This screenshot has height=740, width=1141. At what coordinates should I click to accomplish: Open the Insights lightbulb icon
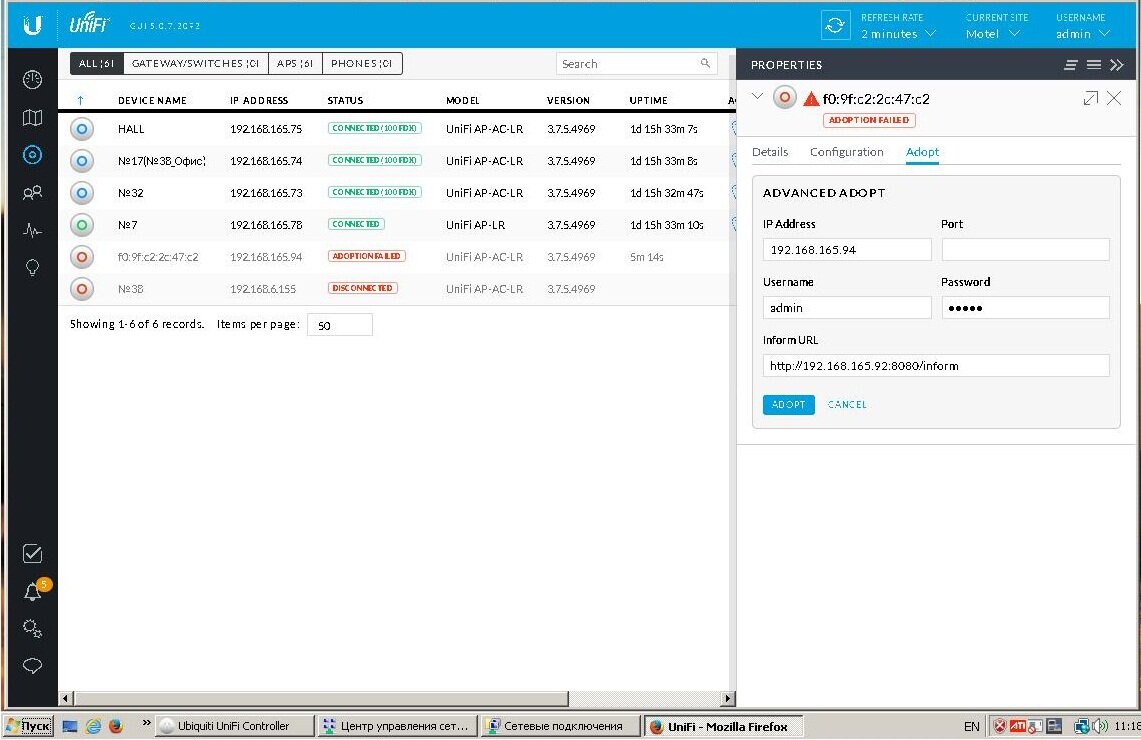(x=32, y=267)
